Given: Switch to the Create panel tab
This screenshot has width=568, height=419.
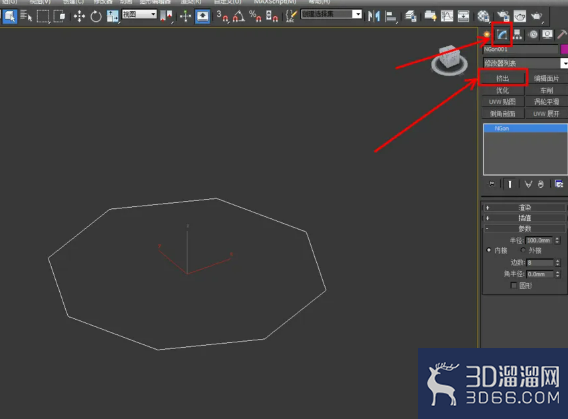Looking at the screenshot, I should coord(486,34).
